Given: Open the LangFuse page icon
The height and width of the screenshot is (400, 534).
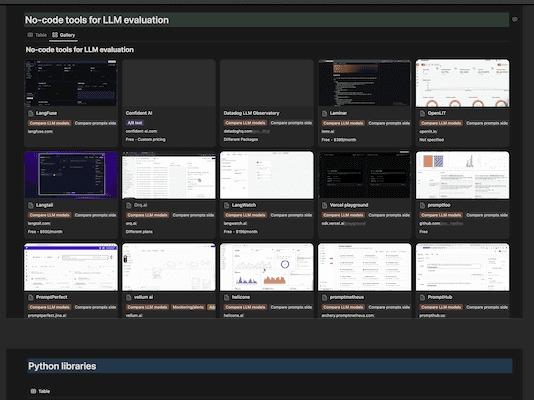Looking at the screenshot, I should pyautogui.click(x=31, y=113).
